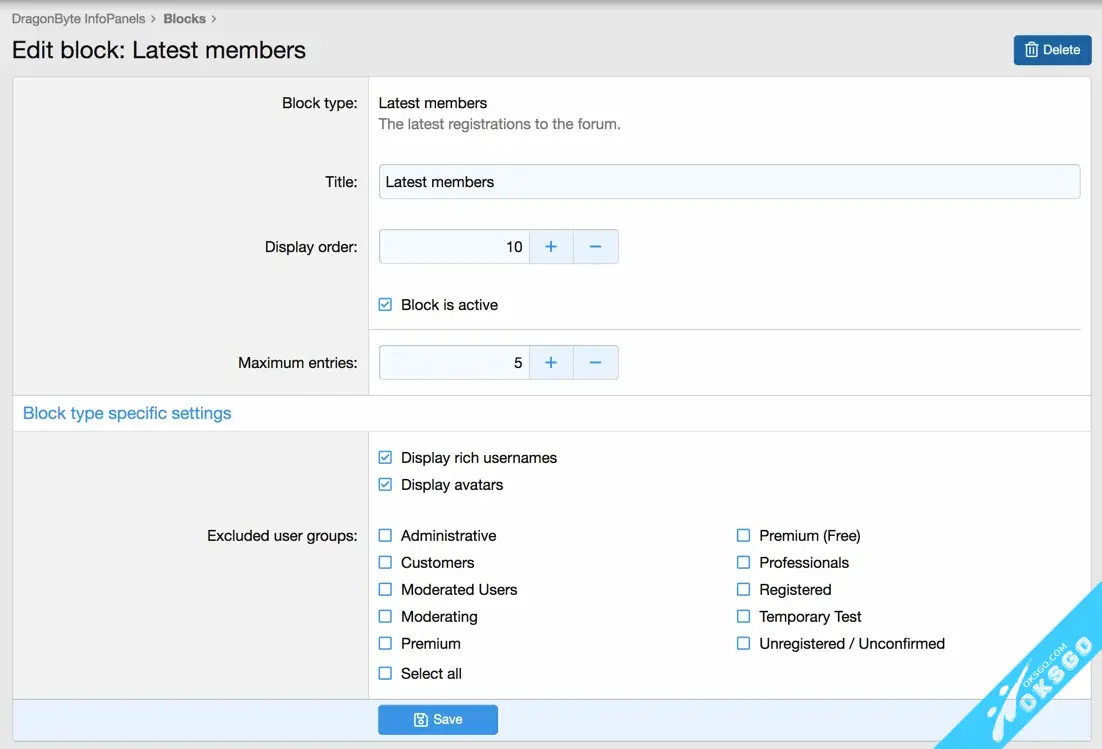Go to Blocks breadcrumb link
The image size is (1102, 749).
[184, 19]
